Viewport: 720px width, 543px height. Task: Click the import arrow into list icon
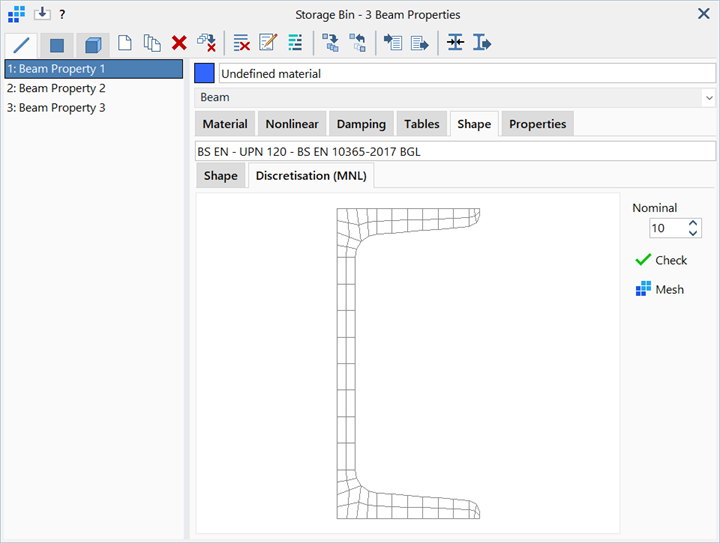pyautogui.click(x=393, y=43)
